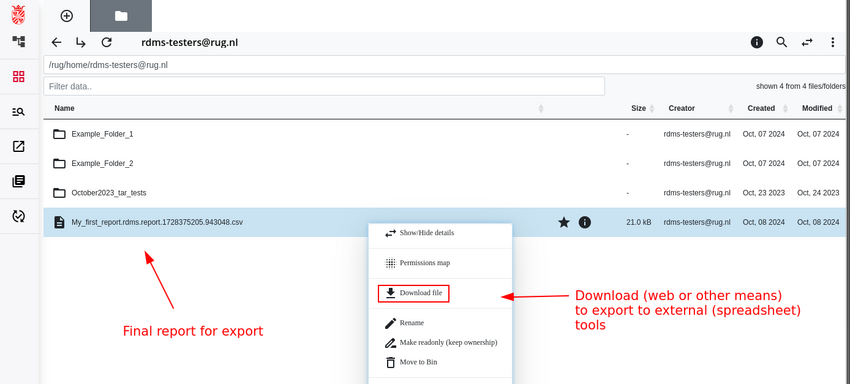Sort by Size column header
850x384 pixels.
(639, 108)
